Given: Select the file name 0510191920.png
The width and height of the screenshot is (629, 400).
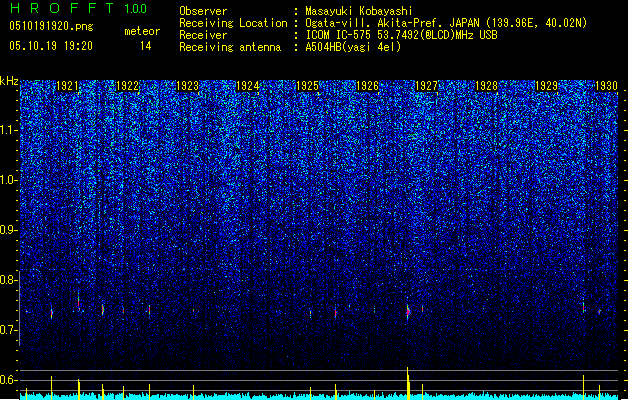Looking at the screenshot, I should tap(51, 26).
